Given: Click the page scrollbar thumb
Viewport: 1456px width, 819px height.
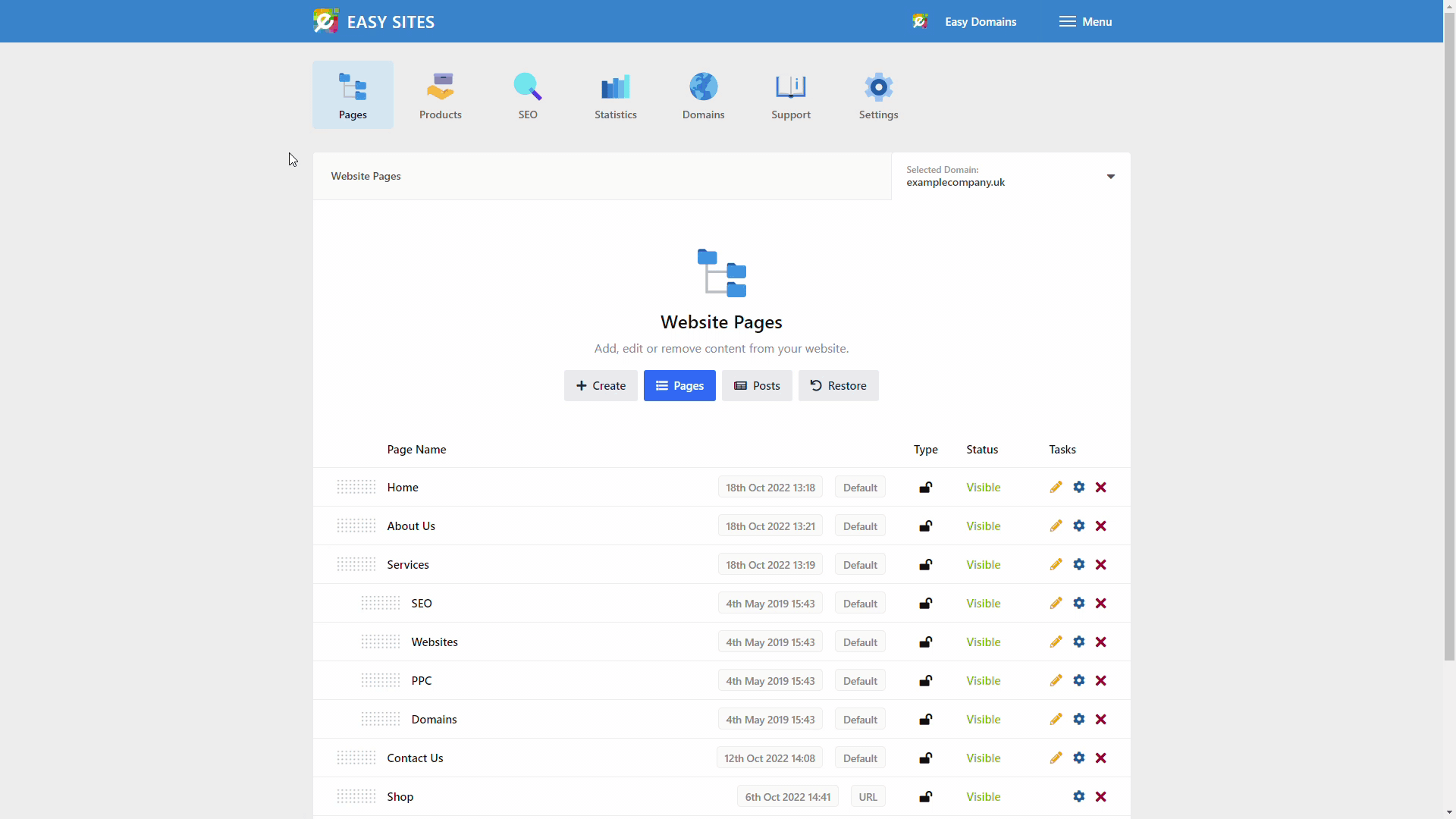Looking at the screenshot, I should [x=1449, y=337].
